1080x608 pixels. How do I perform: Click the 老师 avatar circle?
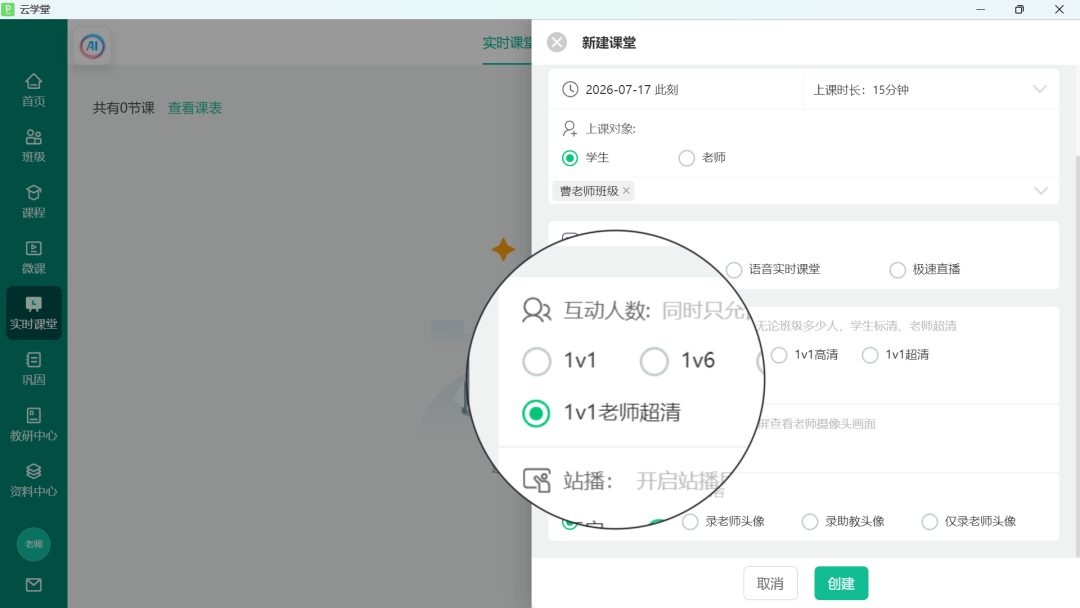coord(33,544)
